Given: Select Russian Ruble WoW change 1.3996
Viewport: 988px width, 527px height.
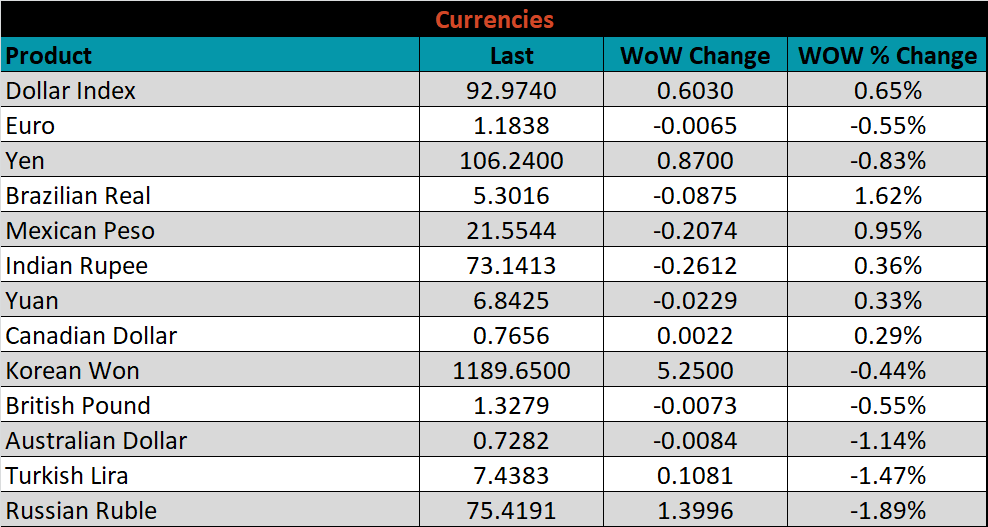Looking at the screenshot, I should [x=695, y=511].
